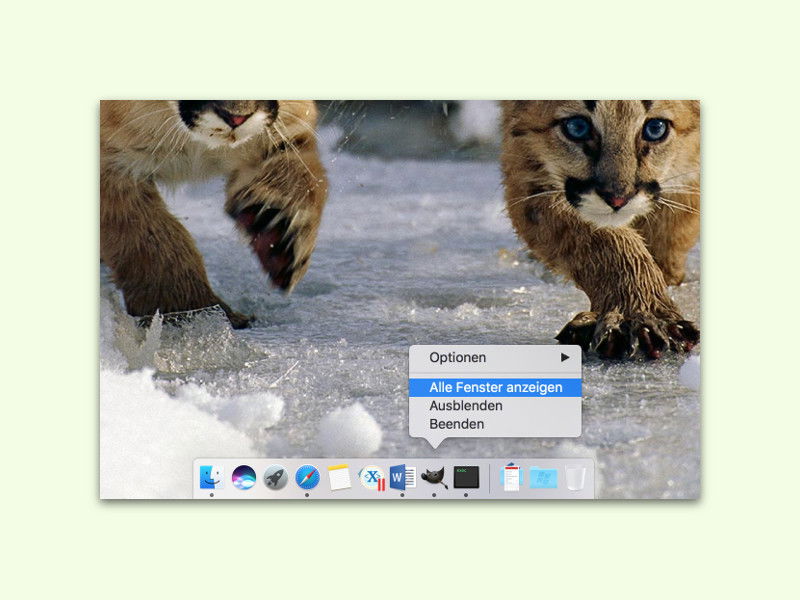Open the documents stack in Dock
This screenshot has height=600, width=800.
[511, 478]
